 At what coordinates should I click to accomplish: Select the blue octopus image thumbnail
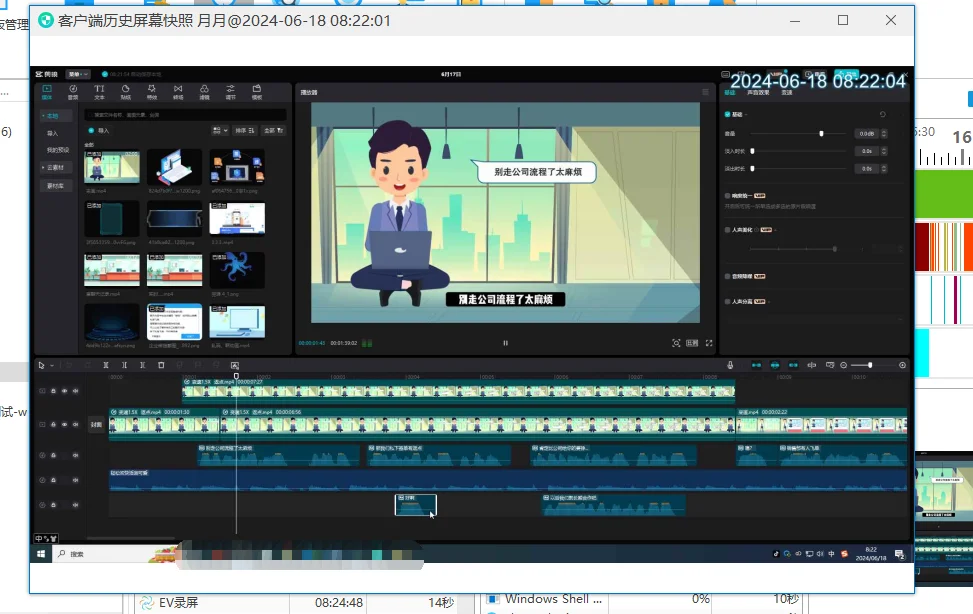[237, 269]
